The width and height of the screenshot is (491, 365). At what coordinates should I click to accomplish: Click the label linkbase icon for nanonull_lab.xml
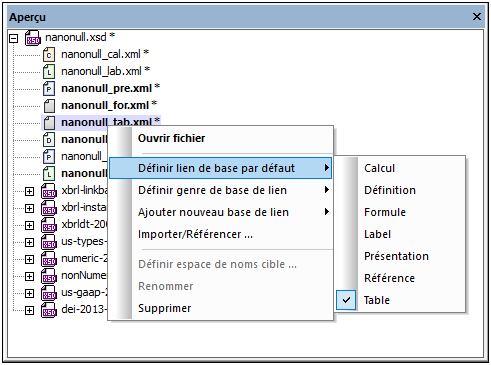tap(49, 72)
